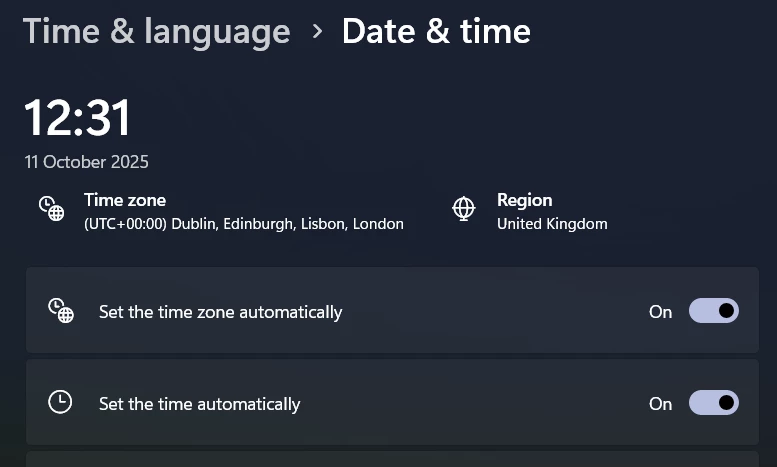Click the UTC+00:00 Dublin, Edinburgh, Lisbon, London text
The width and height of the screenshot is (777, 467).
pyautogui.click(x=244, y=224)
